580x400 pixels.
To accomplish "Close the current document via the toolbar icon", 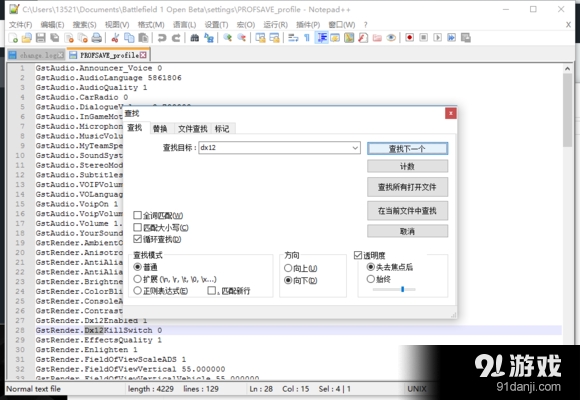I will 69,38.
